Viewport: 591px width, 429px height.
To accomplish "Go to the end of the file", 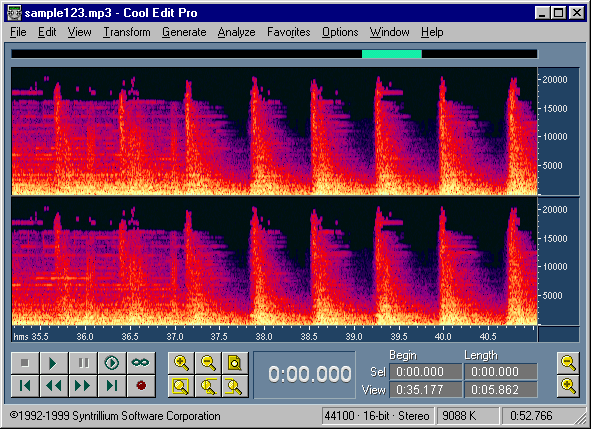I will coord(112,386).
